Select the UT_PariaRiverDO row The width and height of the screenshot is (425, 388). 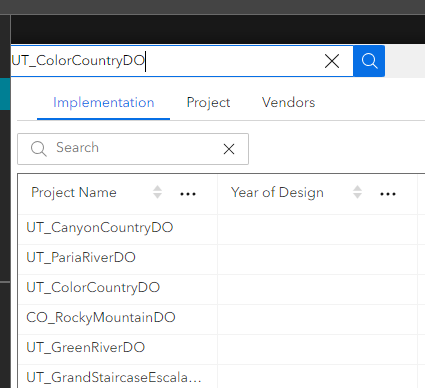coord(221,259)
